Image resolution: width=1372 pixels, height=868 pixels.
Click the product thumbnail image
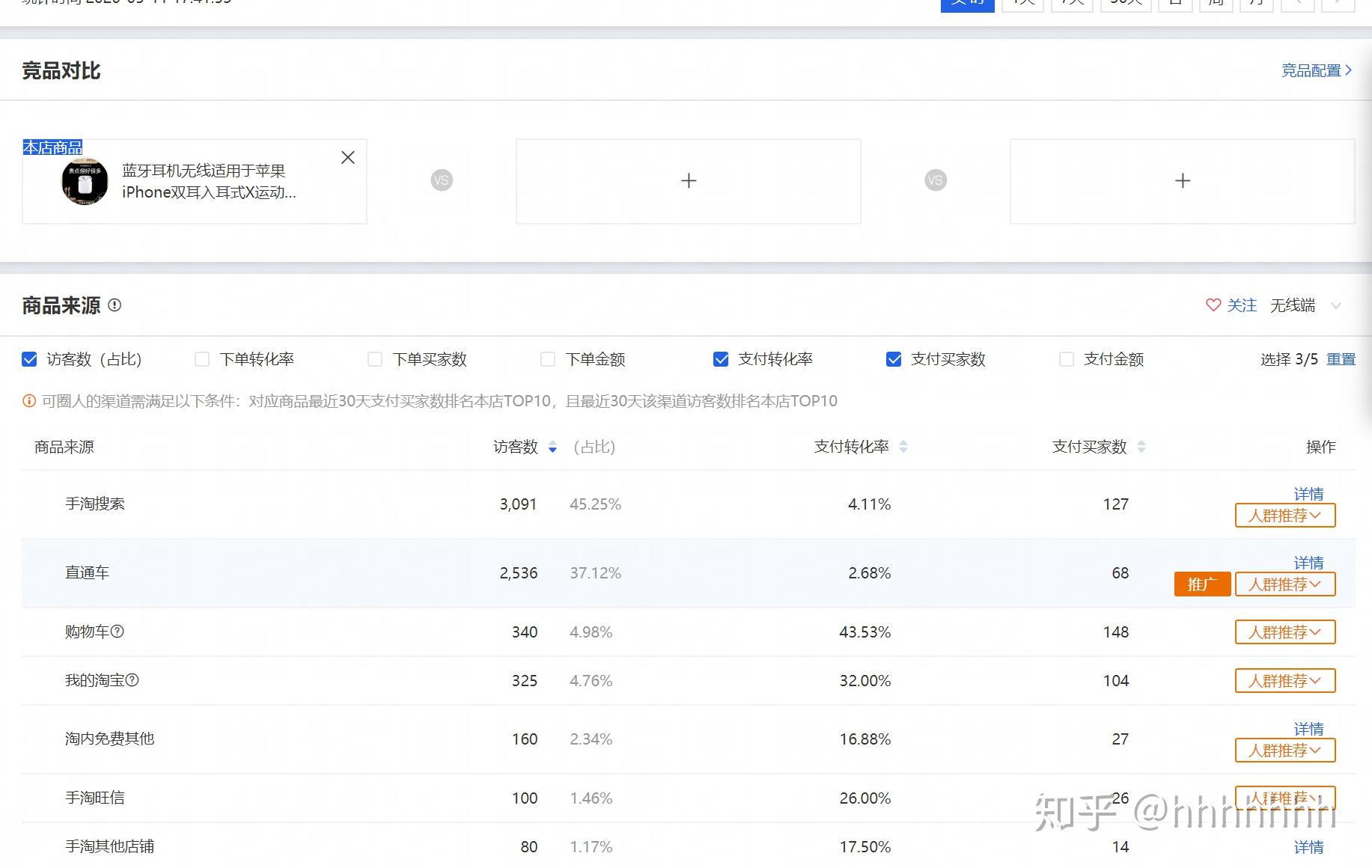85,181
